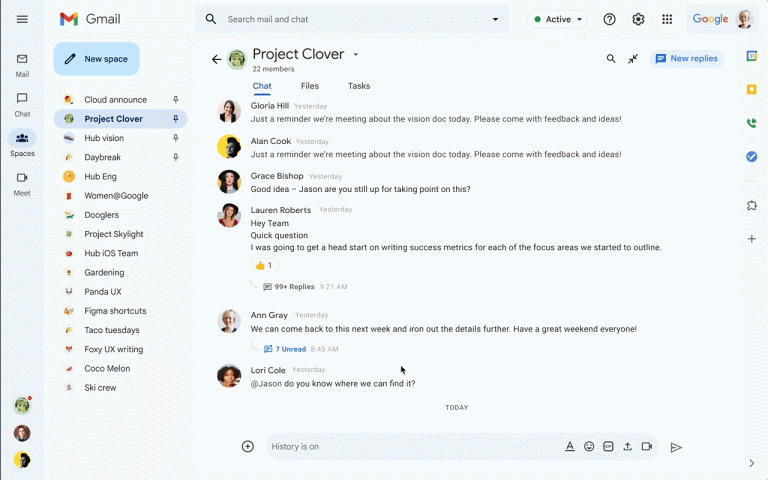Screen dimensions: 768x480
Task: Expand the Project Clover title dropdown
Action: (x=356, y=55)
